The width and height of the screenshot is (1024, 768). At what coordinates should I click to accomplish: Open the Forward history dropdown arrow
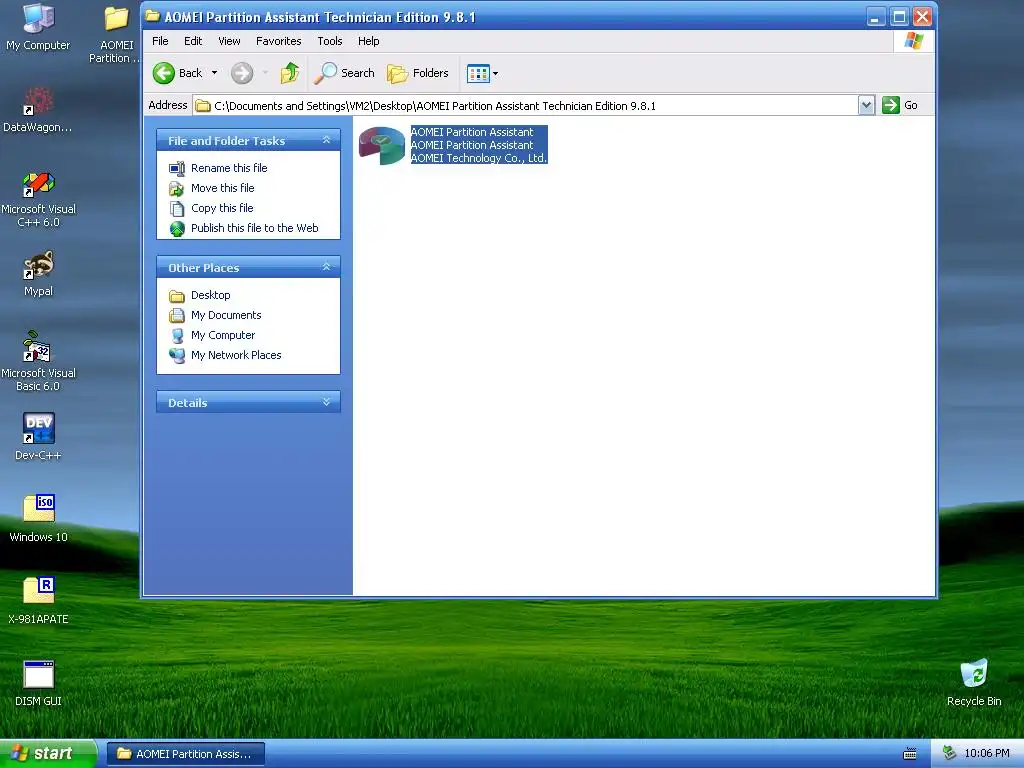pyautogui.click(x=264, y=73)
